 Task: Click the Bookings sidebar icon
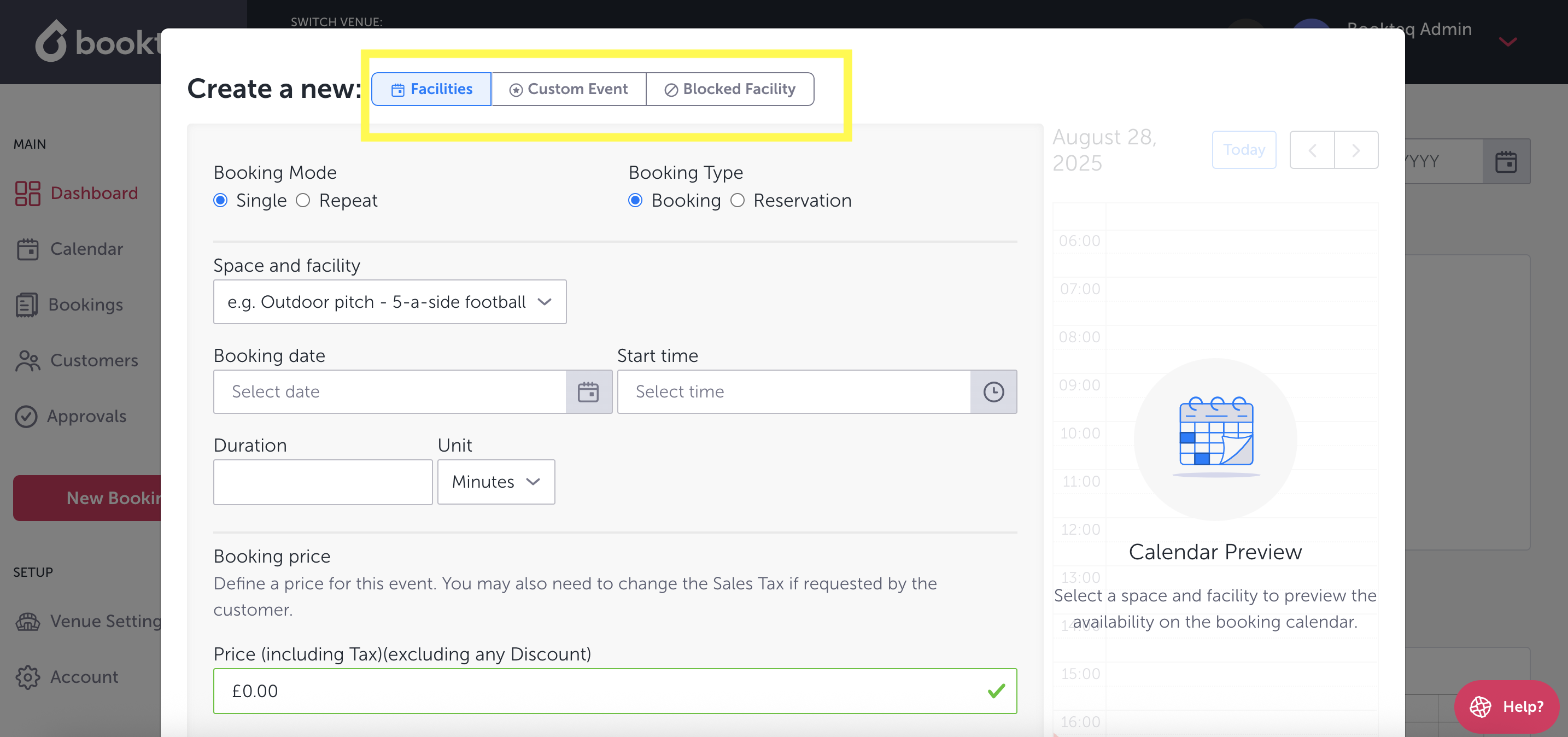[27, 305]
